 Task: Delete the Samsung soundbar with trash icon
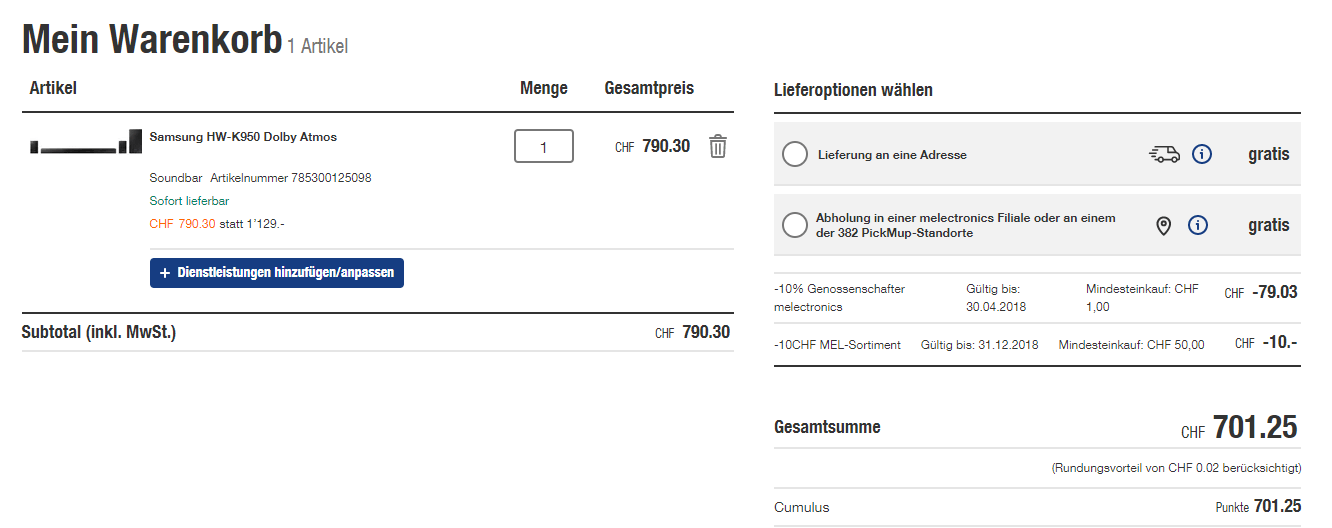pos(717,146)
